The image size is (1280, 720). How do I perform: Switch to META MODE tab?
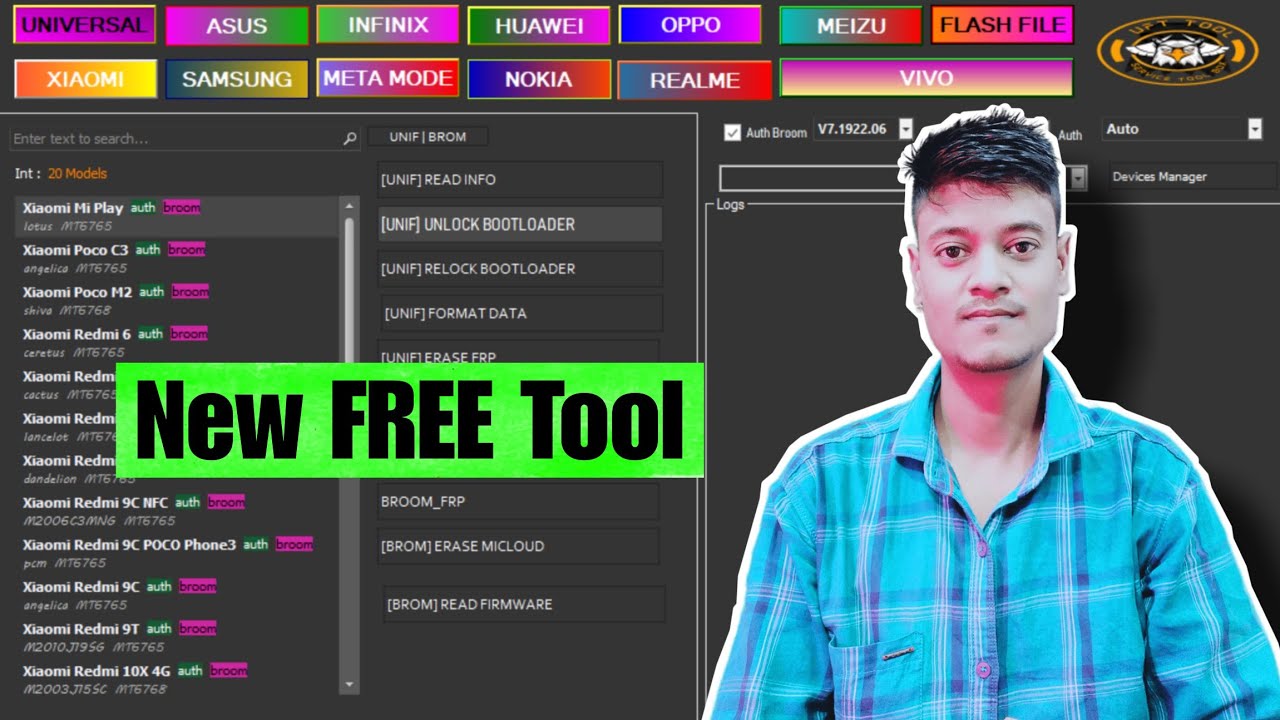388,78
